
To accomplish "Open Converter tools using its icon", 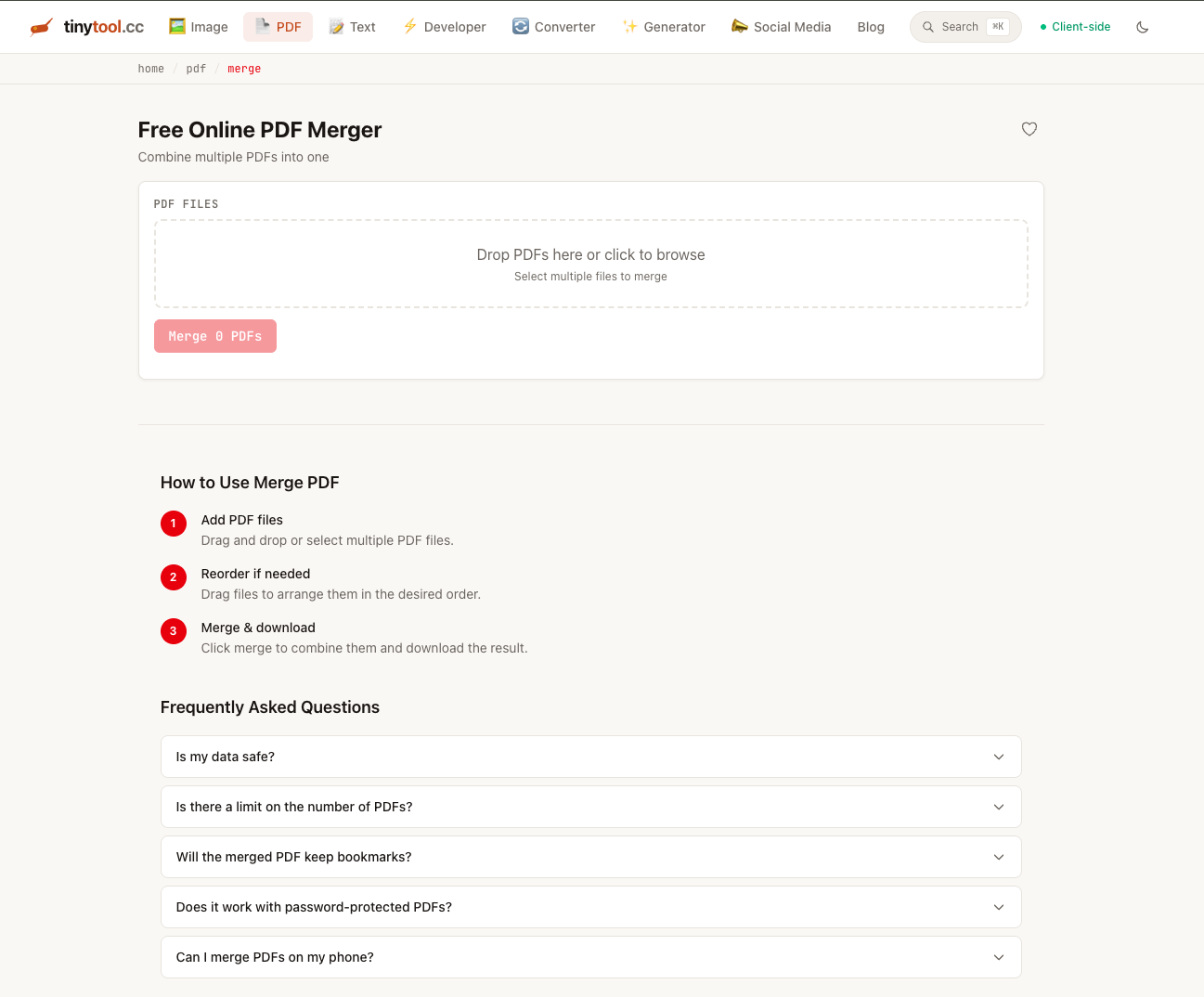I will click(519, 26).
